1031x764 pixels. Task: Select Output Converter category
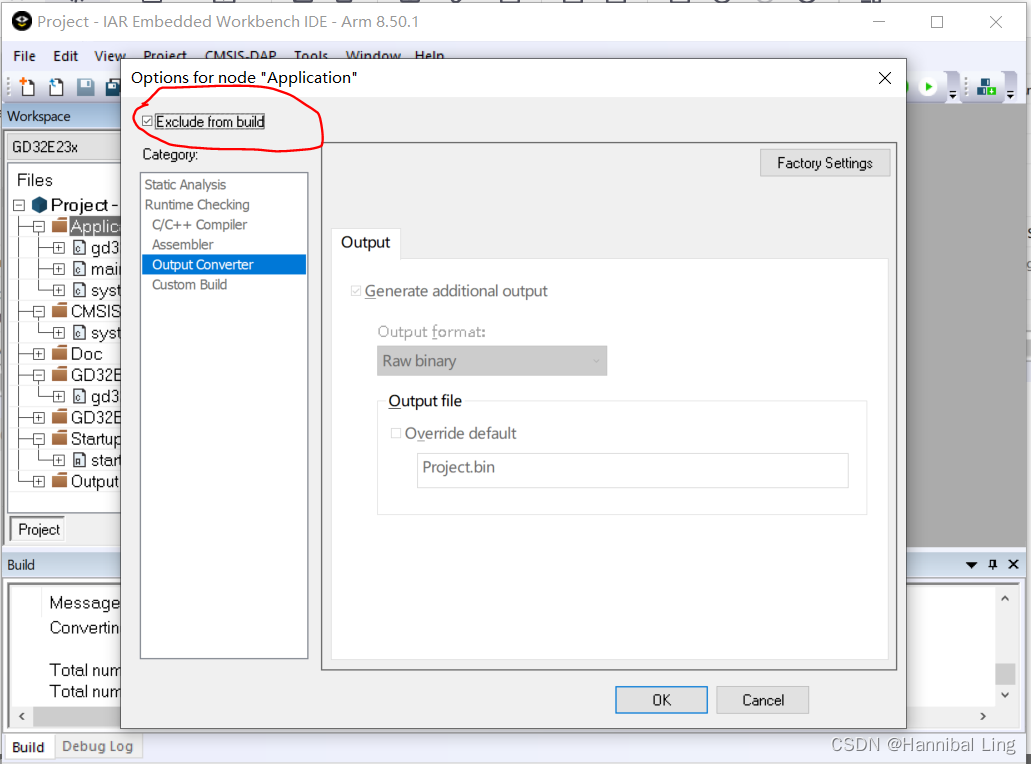pyautogui.click(x=224, y=264)
